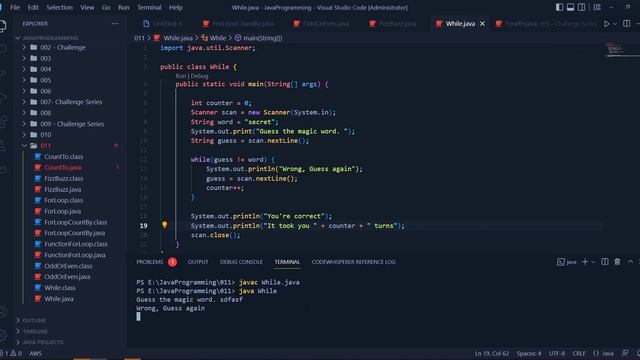Expand the 010 folder
The width and height of the screenshot is (640, 360).
tap(46, 134)
